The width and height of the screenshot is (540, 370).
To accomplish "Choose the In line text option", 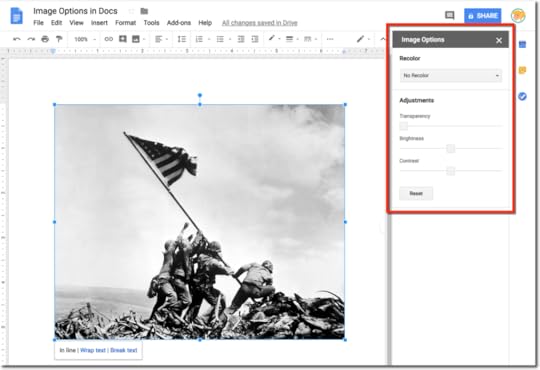I will tap(68, 350).
